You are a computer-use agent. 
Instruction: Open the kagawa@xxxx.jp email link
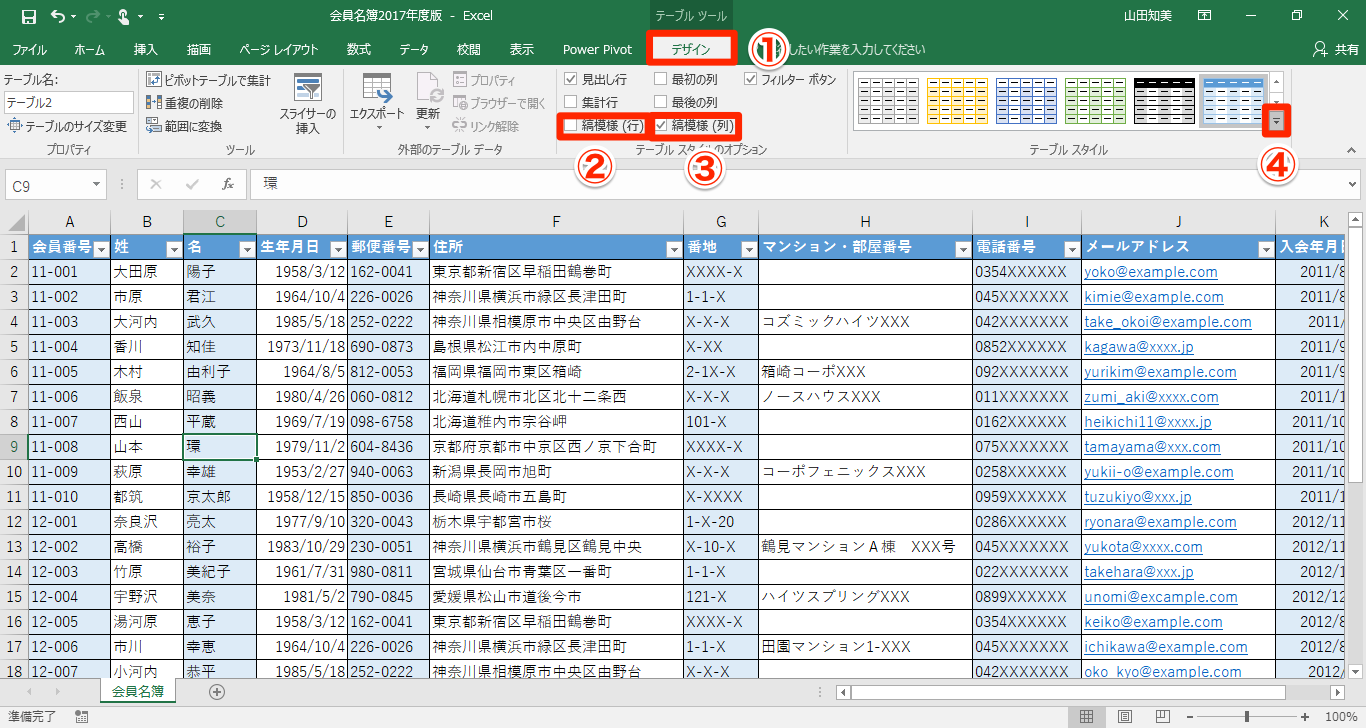(1139, 347)
